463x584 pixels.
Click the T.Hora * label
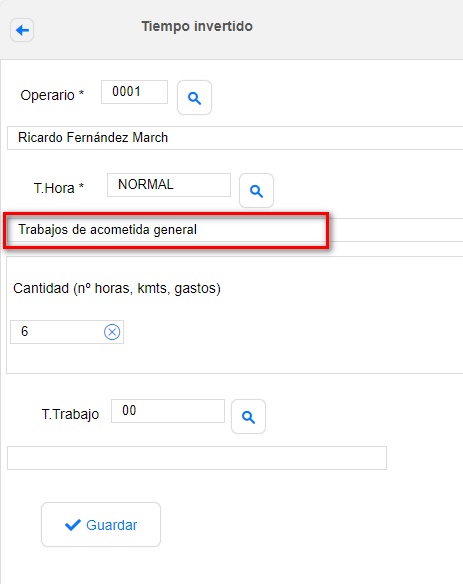click(59, 188)
